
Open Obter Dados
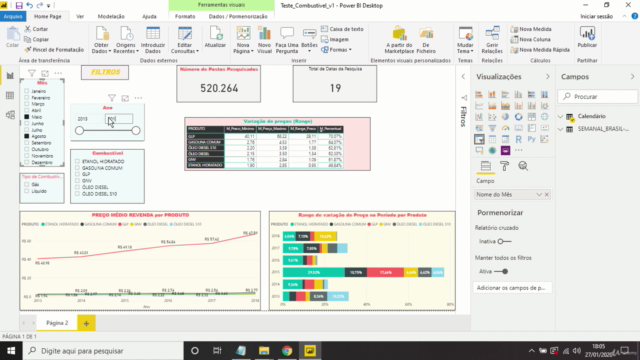(x=101, y=40)
